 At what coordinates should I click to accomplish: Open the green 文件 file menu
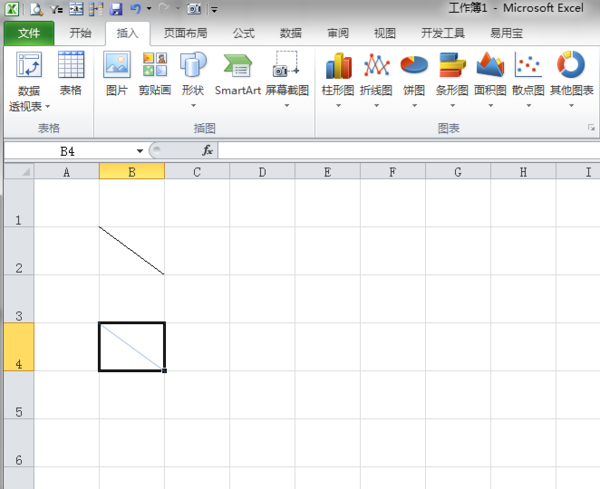29,33
